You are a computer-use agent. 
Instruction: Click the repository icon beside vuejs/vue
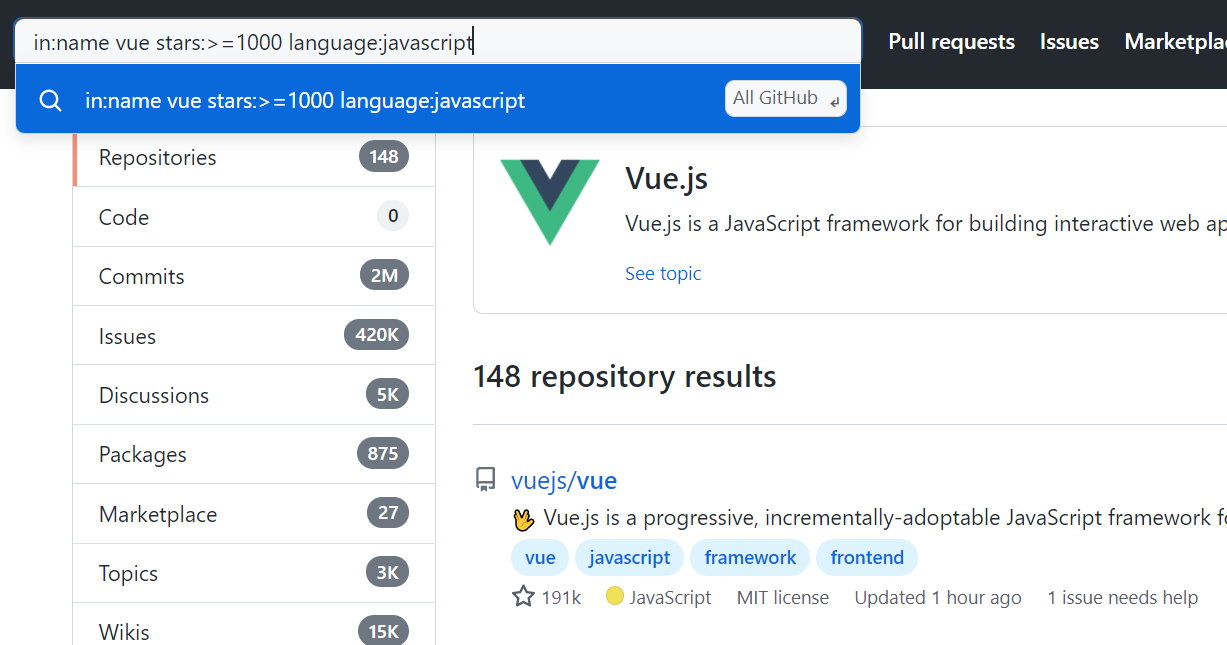coord(486,480)
